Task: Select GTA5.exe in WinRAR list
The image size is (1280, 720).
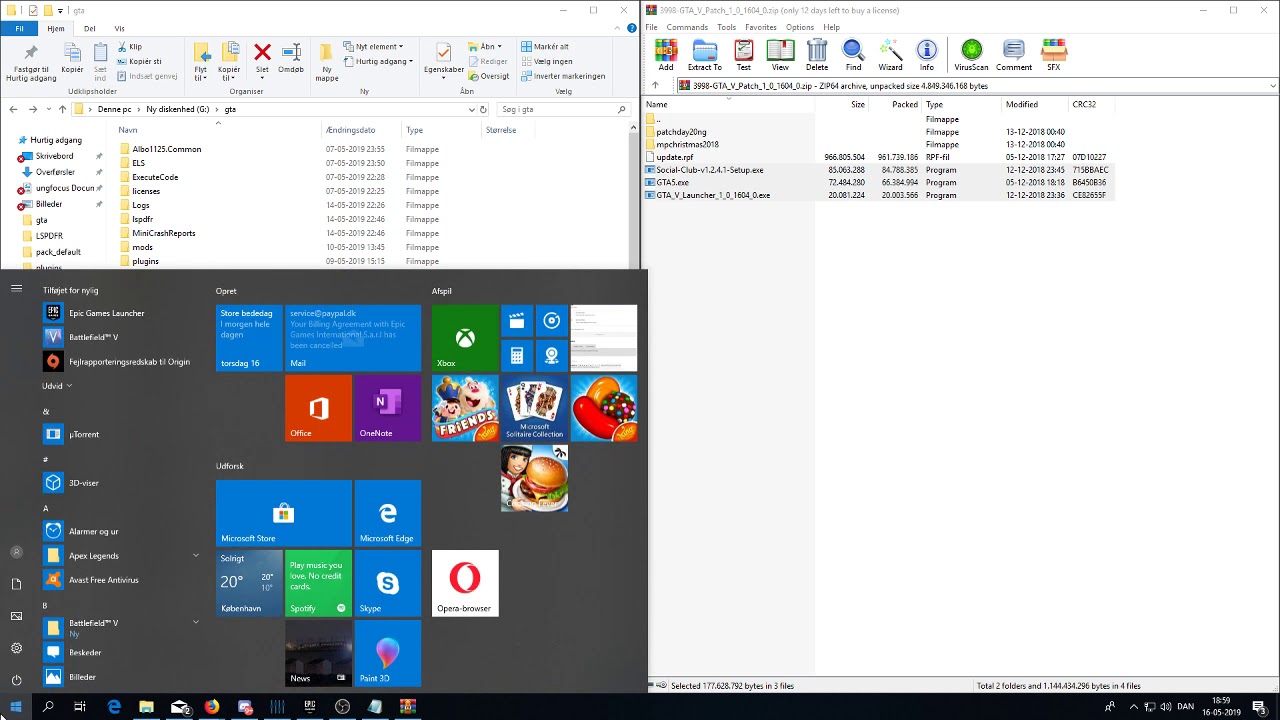Action: (x=672, y=183)
